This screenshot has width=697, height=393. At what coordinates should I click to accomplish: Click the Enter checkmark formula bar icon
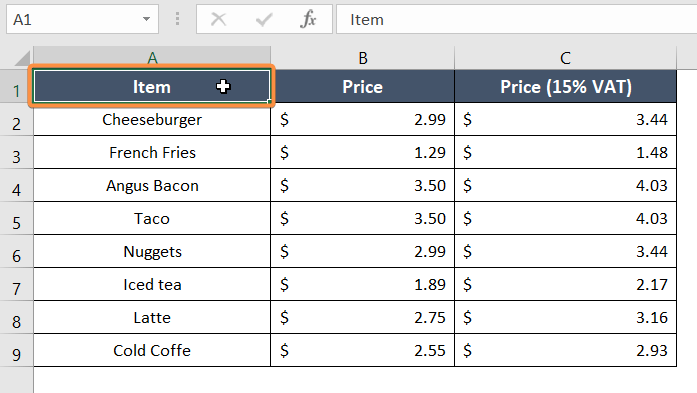point(264,20)
